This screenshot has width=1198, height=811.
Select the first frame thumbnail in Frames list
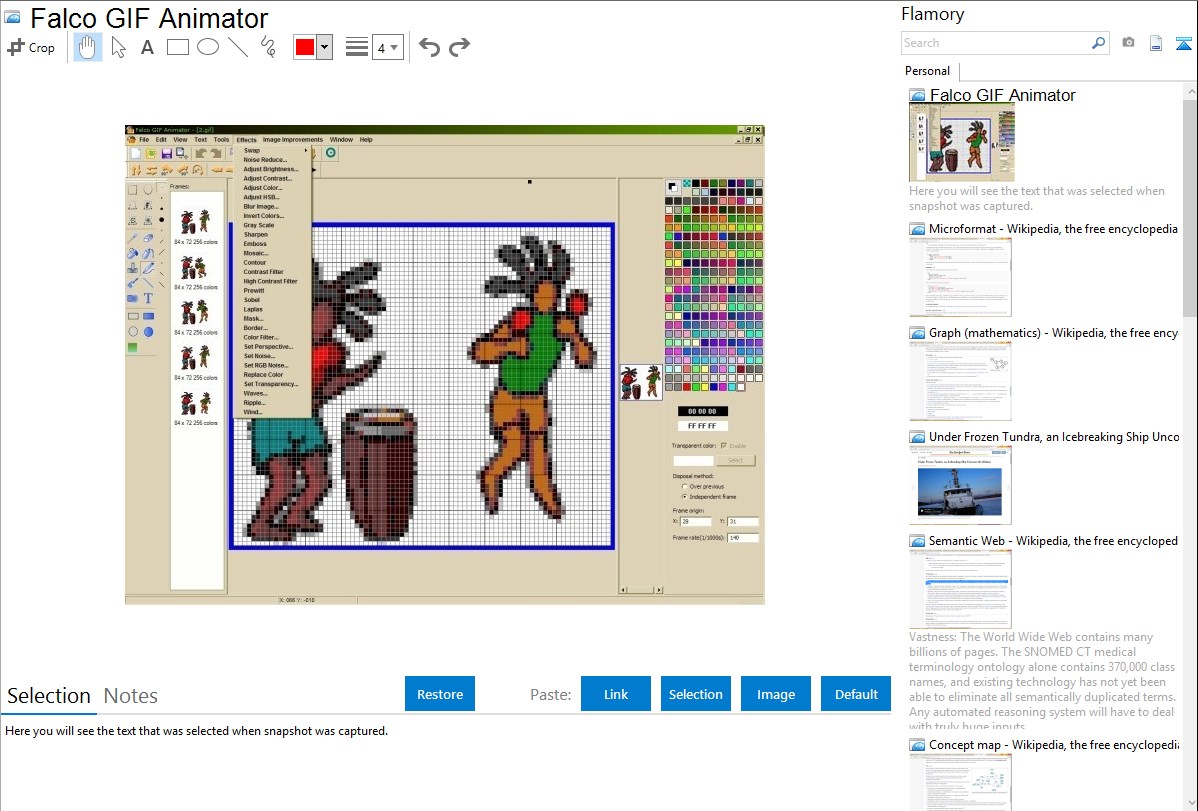tap(196, 222)
